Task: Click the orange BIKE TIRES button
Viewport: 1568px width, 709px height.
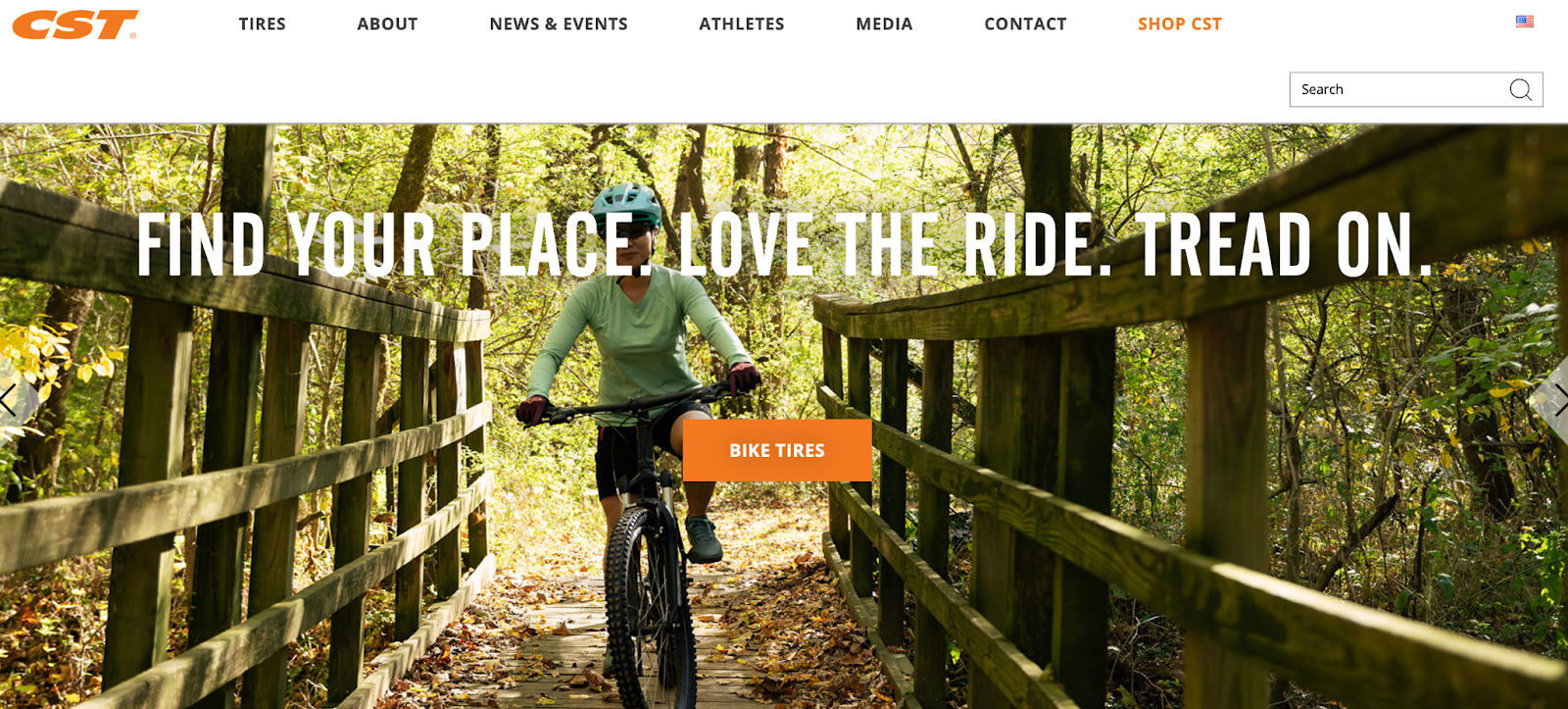Action: (777, 450)
